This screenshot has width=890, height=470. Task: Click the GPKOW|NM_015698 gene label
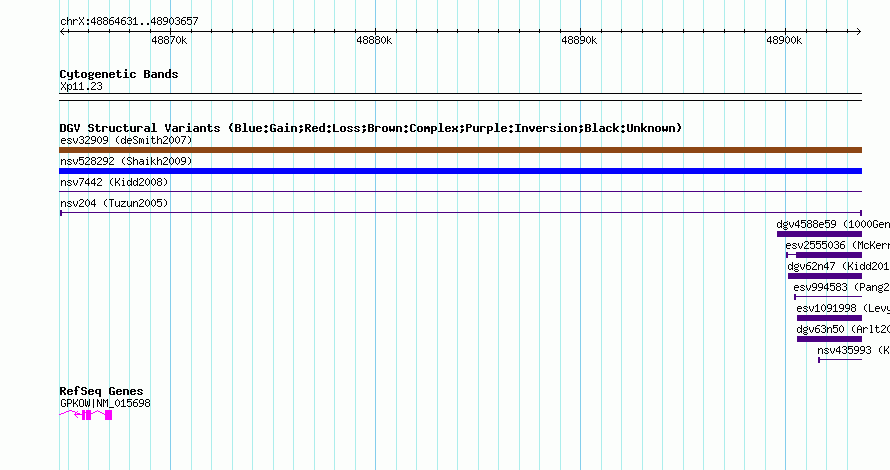(x=105, y=403)
